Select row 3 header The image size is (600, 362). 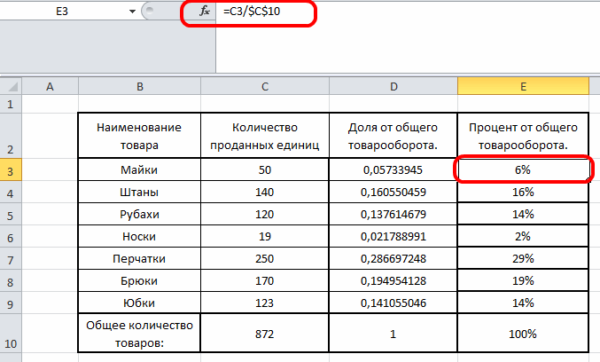(11, 170)
